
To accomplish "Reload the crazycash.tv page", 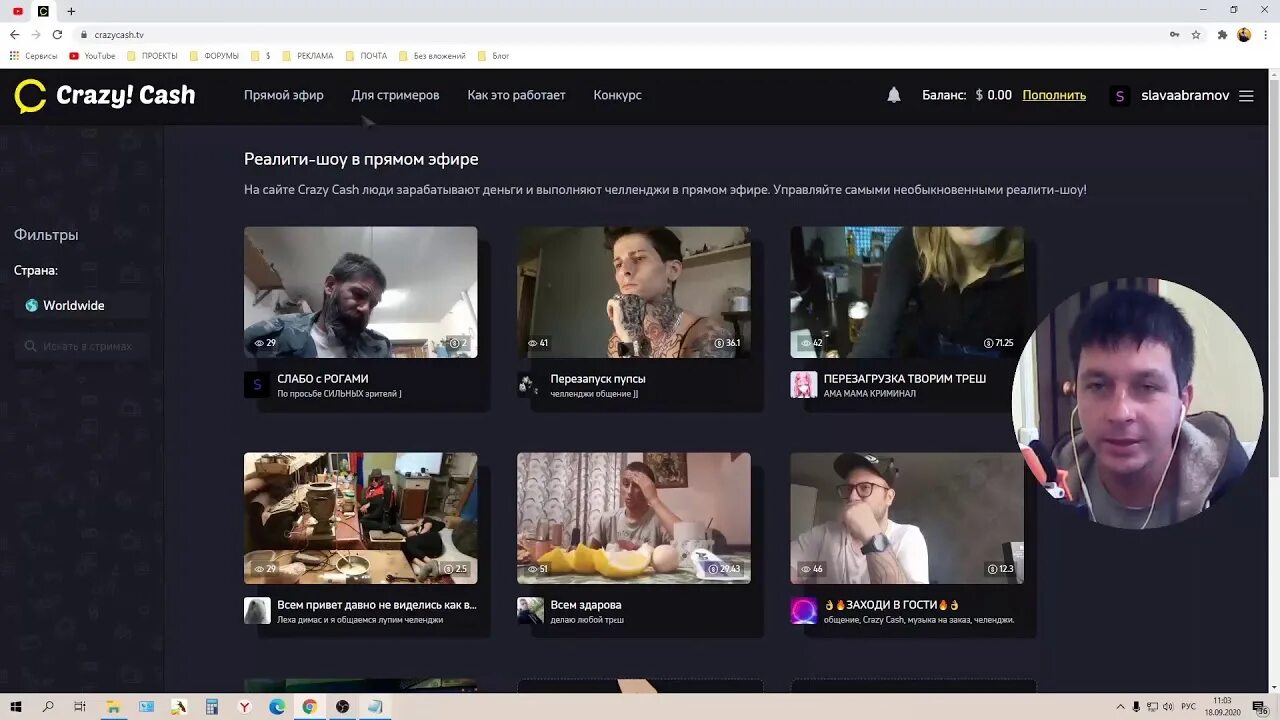I will point(57,34).
